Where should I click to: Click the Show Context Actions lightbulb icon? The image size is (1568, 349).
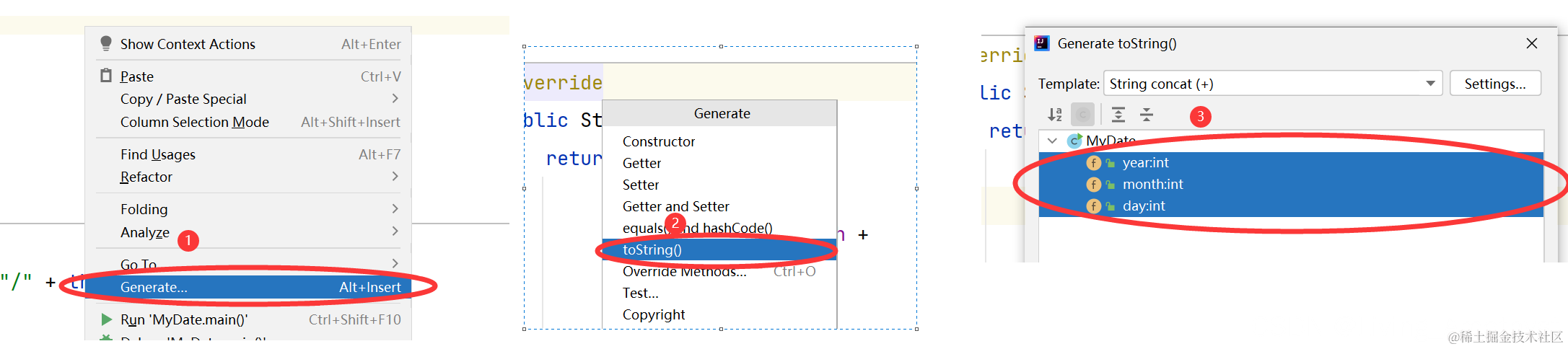point(106,44)
